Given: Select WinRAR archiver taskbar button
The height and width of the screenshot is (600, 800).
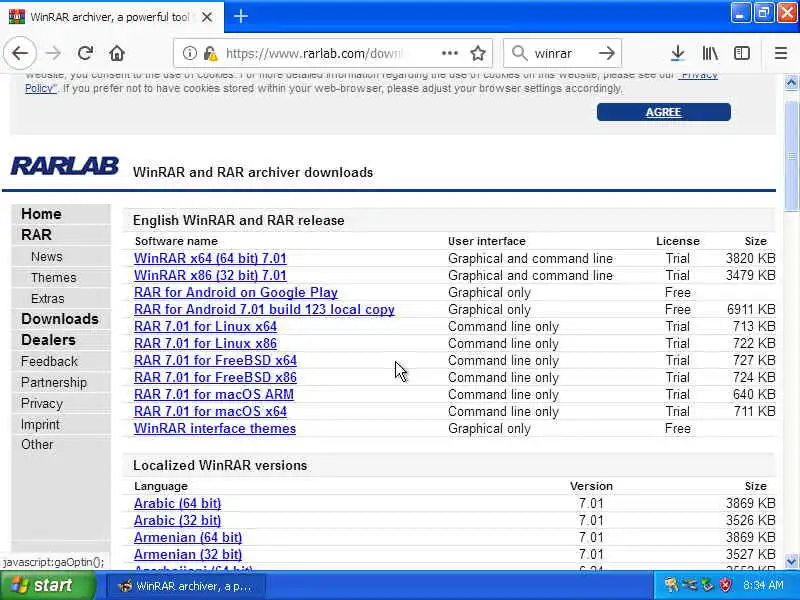Looking at the screenshot, I should 186,586.
